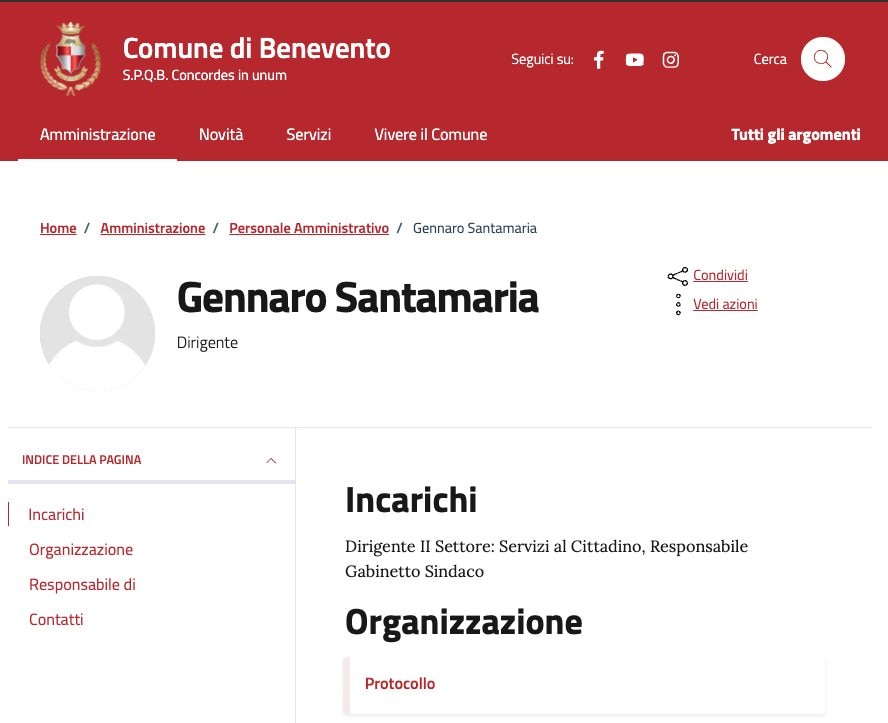Open the Protocollo organization card

(400, 684)
